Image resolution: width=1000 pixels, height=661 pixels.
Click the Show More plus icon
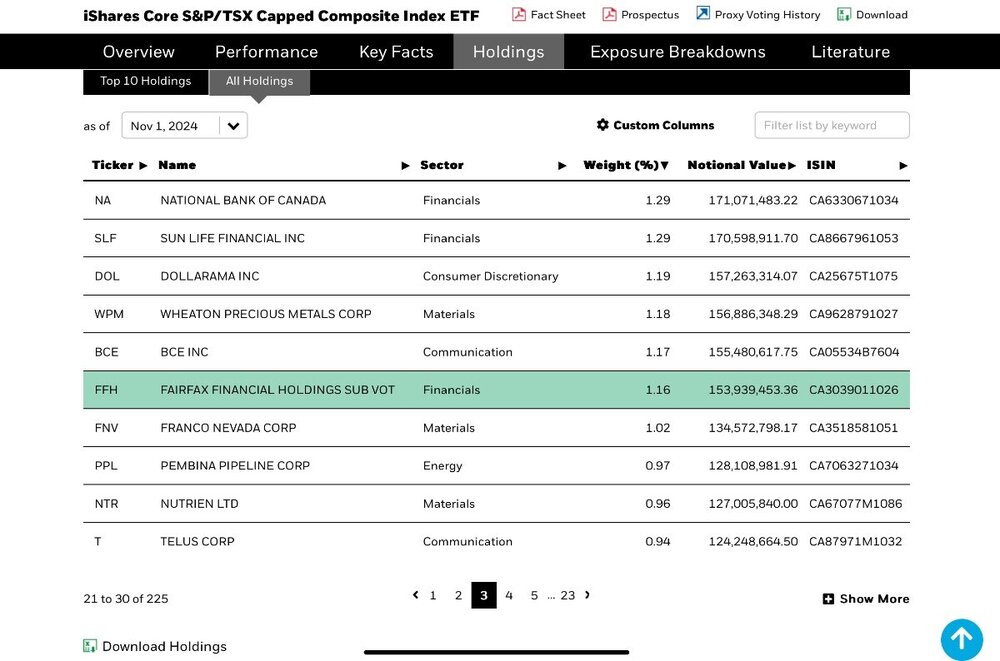click(828, 599)
